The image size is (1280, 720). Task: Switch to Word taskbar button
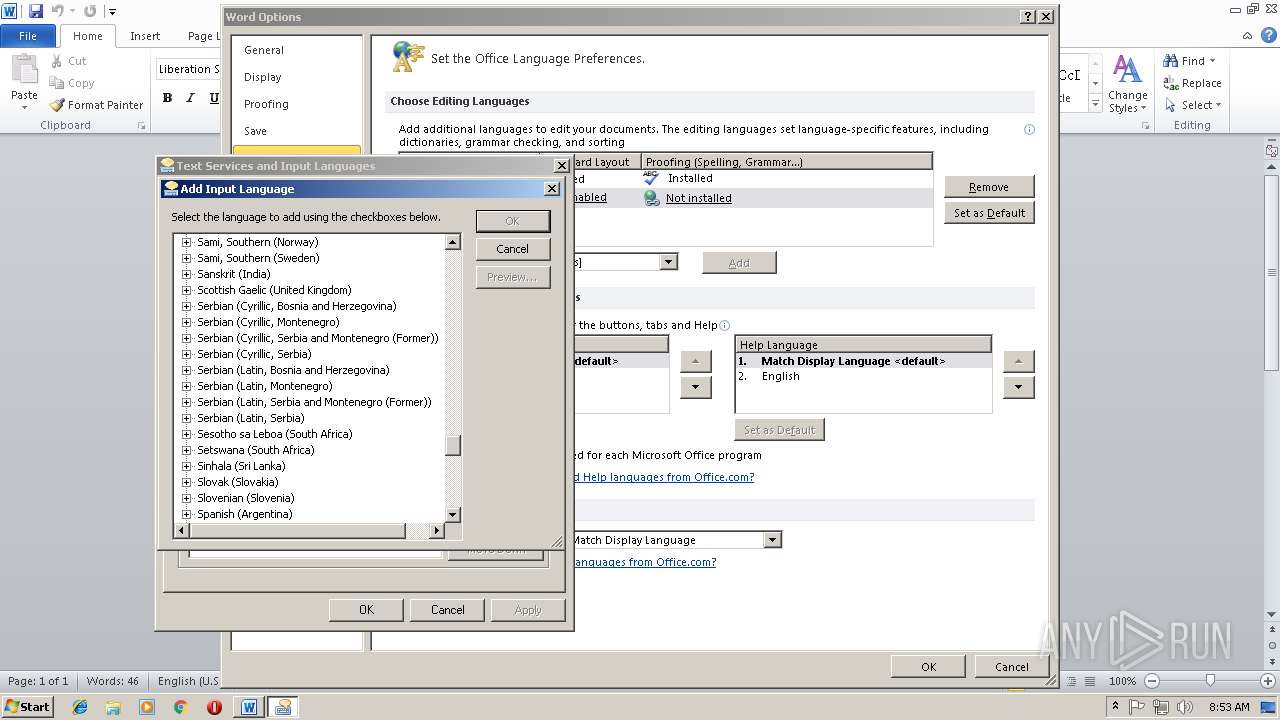pyautogui.click(x=249, y=707)
